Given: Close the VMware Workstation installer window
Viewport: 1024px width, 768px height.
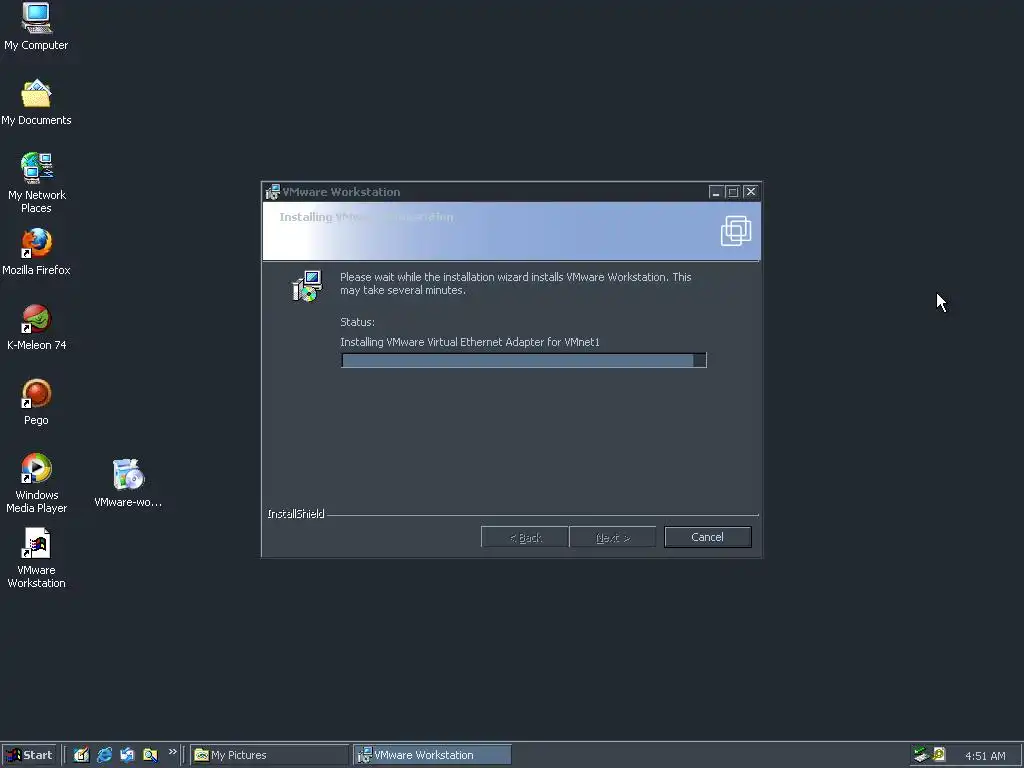Looking at the screenshot, I should [751, 192].
